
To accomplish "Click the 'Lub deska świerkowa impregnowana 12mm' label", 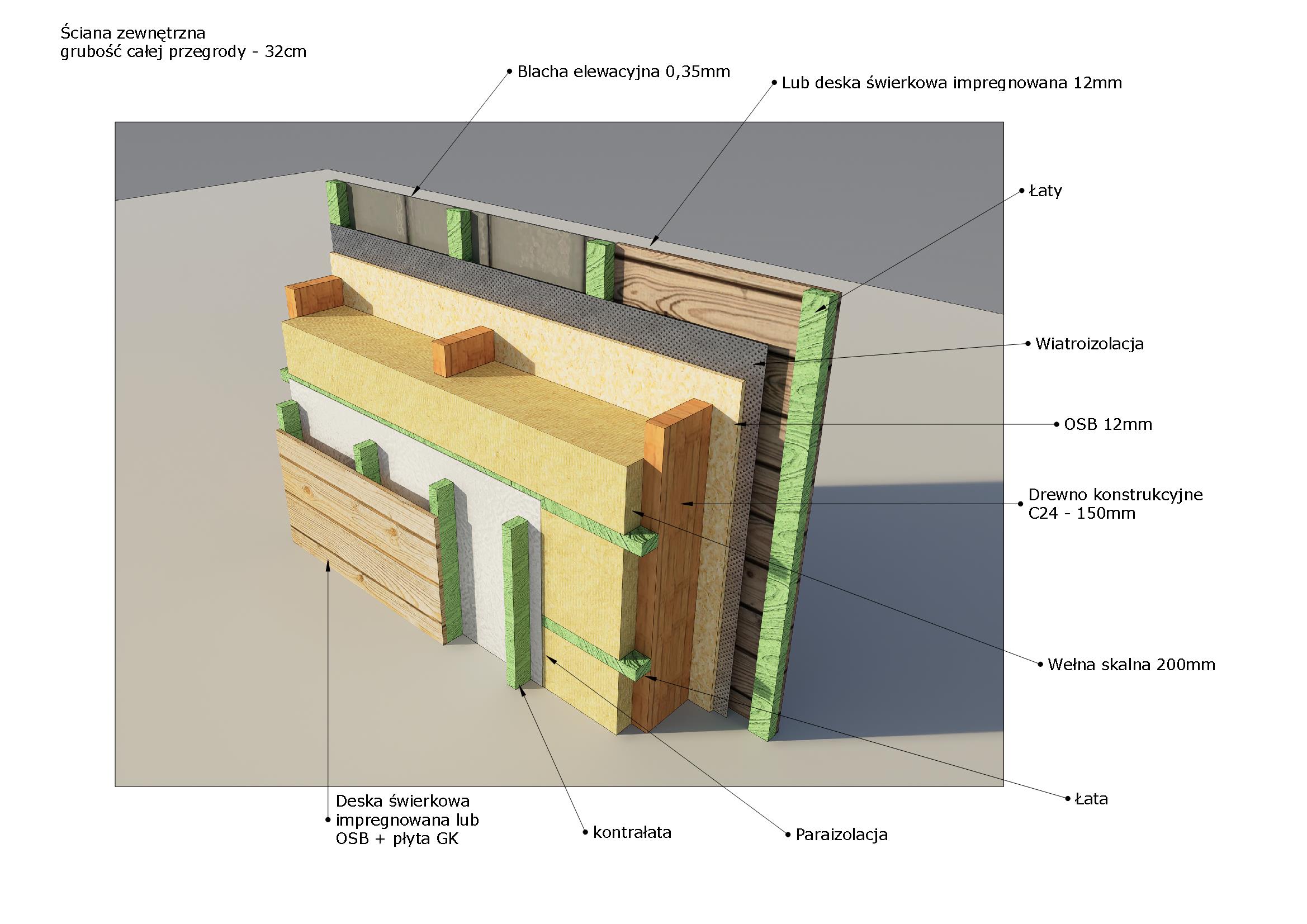I will click(951, 83).
